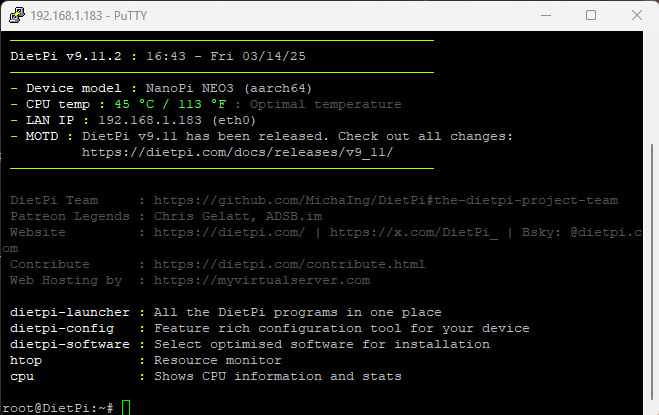The width and height of the screenshot is (659, 415).
Task: Click the NanoPi NEO3 device model text
Action: (x=190, y=88)
